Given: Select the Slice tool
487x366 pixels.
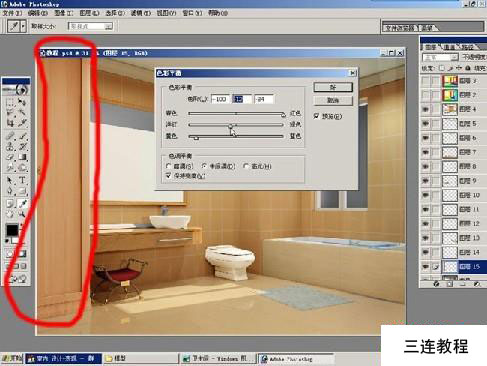Looking at the screenshot, I should click(22, 123).
